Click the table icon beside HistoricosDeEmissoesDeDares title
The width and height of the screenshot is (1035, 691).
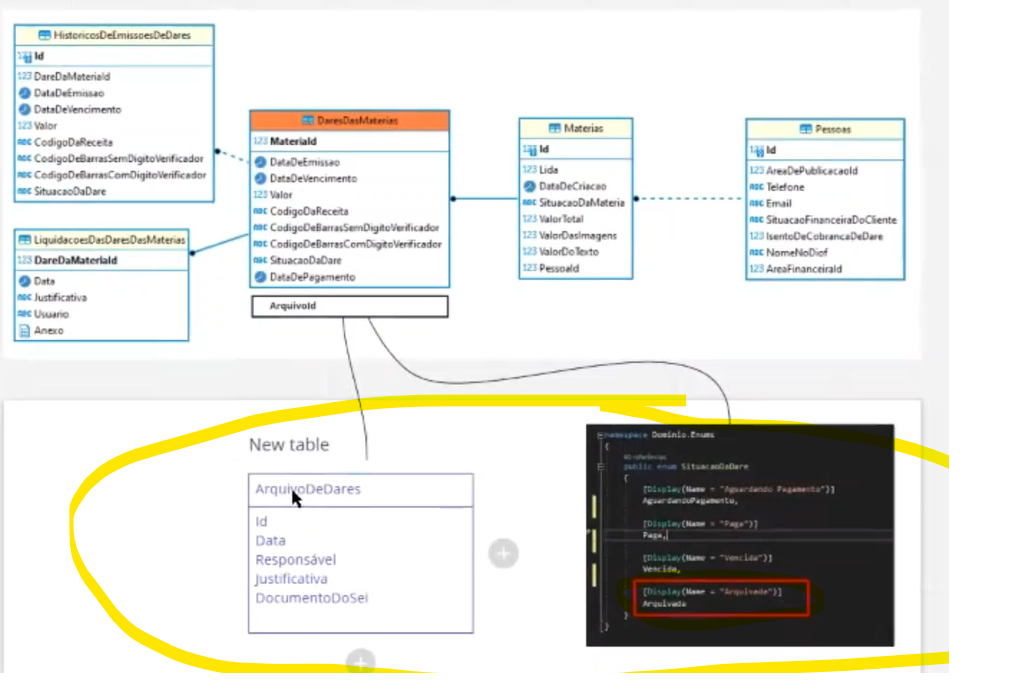point(44,35)
